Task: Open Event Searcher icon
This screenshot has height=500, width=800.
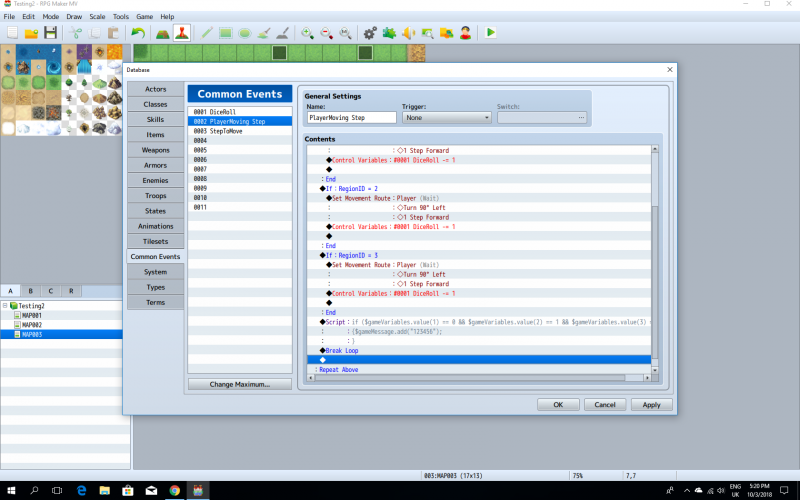Action: 428,33
